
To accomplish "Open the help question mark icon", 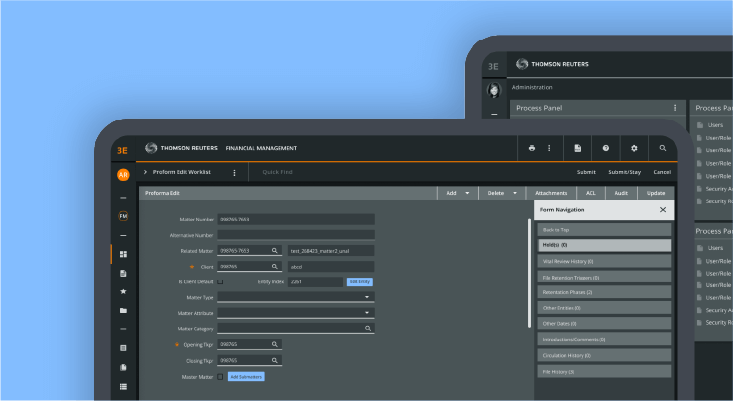I will 606,148.
